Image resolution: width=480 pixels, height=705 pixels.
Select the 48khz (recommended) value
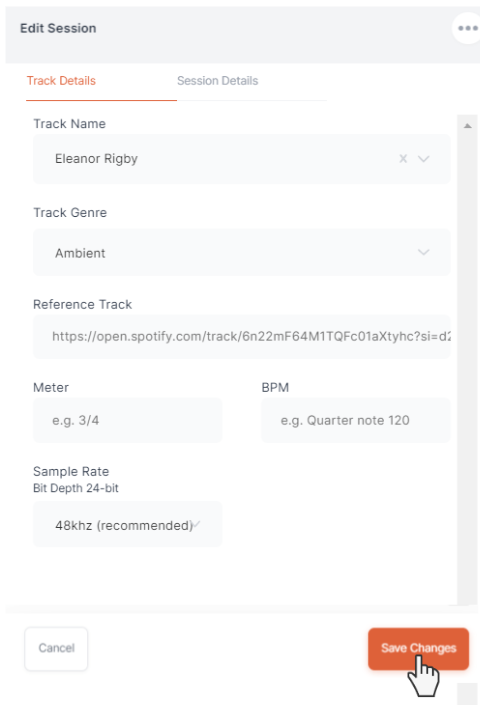[124, 525]
